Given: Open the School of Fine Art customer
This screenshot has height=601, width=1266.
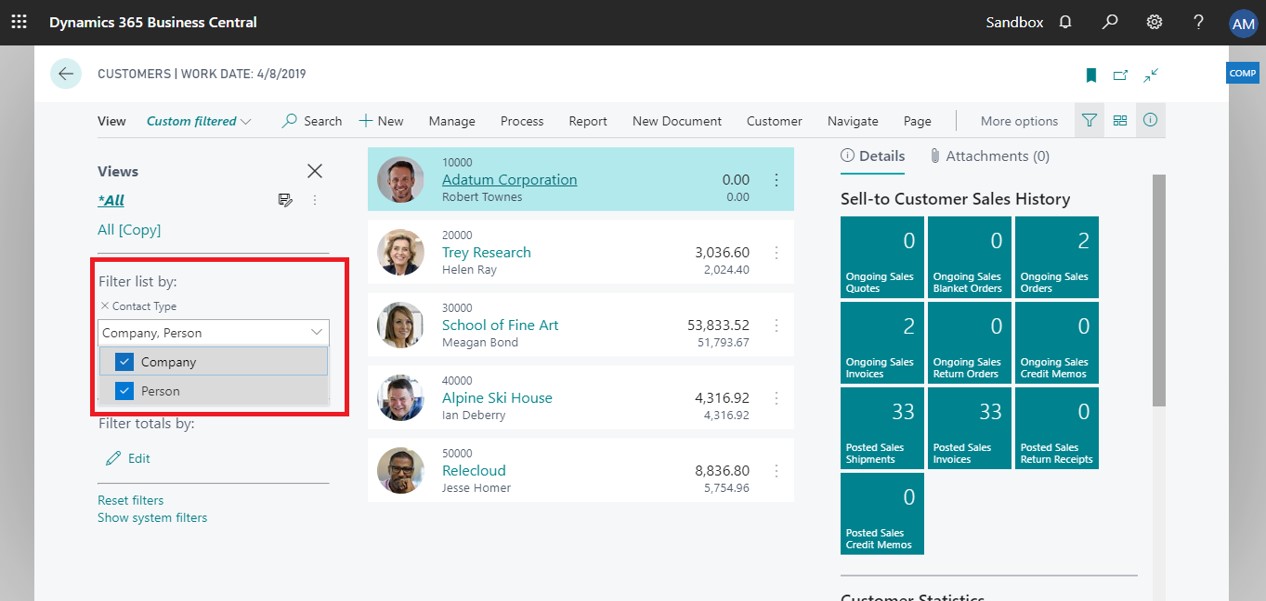Looking at the screenshot, I should [x=500, y=326].
